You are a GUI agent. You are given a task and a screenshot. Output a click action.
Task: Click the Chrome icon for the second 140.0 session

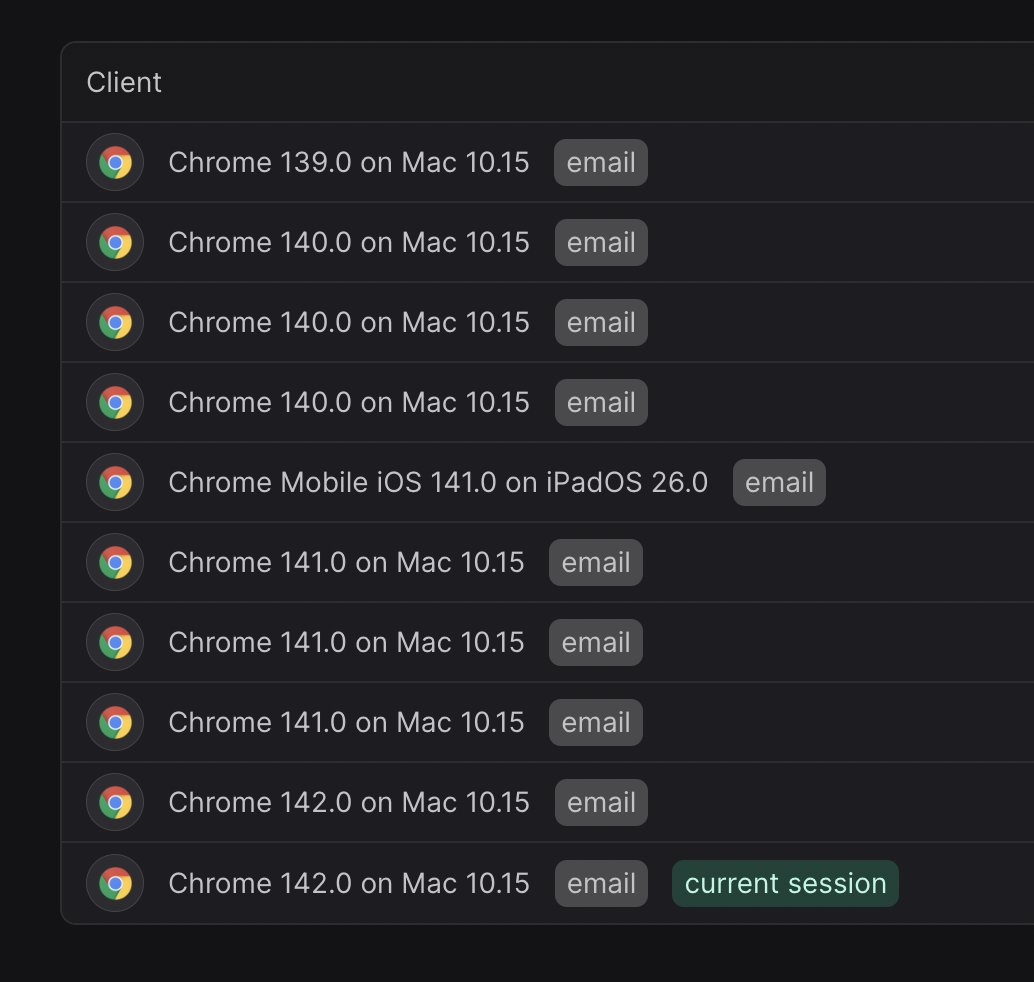[114, 322]
